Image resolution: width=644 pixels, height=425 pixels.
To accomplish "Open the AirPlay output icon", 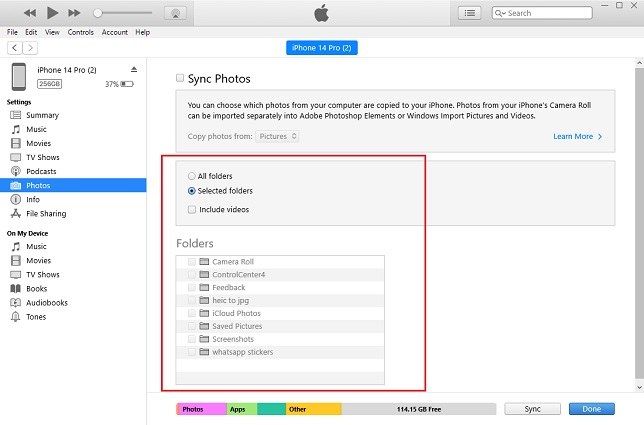I will [x=175, y=13].
